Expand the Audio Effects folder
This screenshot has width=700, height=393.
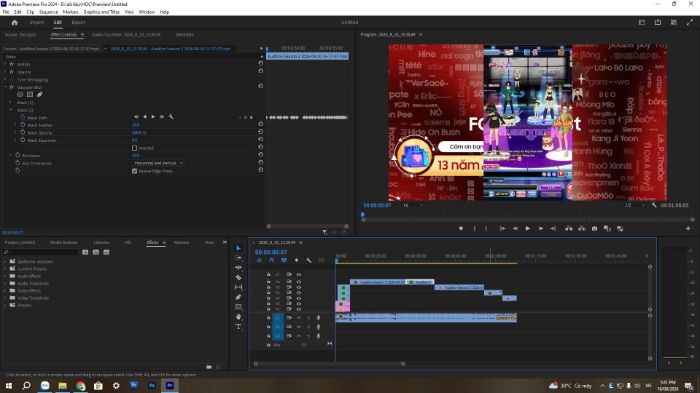pos(5,276)
